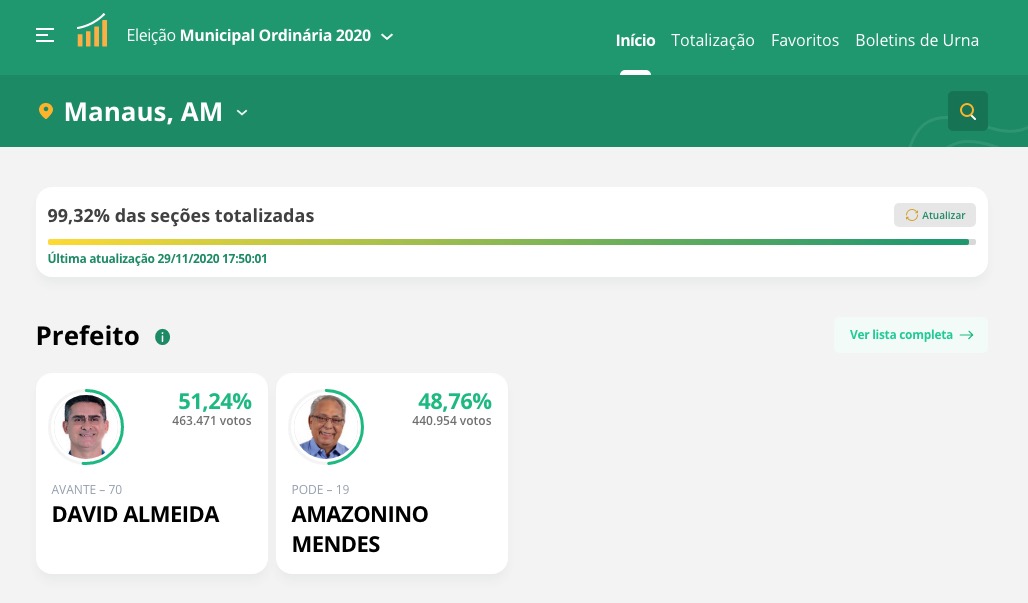
Task: Click the bar chart results logo
Action: [92, 31]
